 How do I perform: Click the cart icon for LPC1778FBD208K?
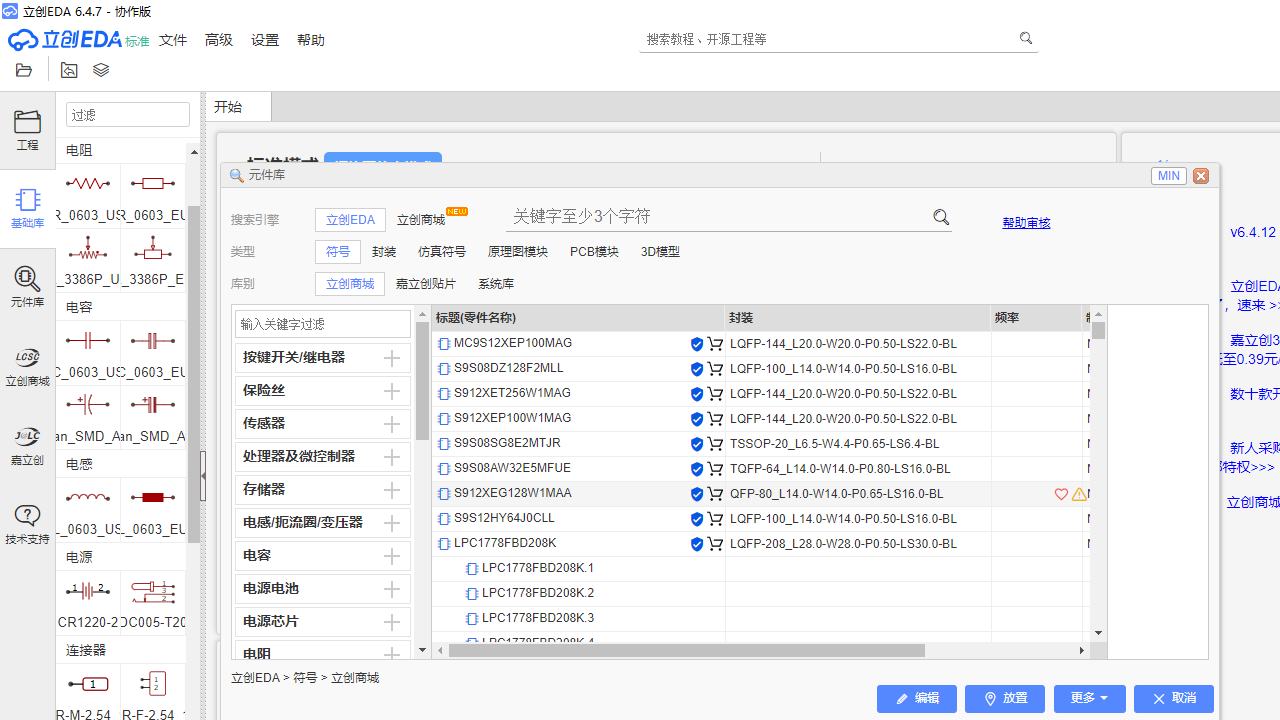(715, 544)
